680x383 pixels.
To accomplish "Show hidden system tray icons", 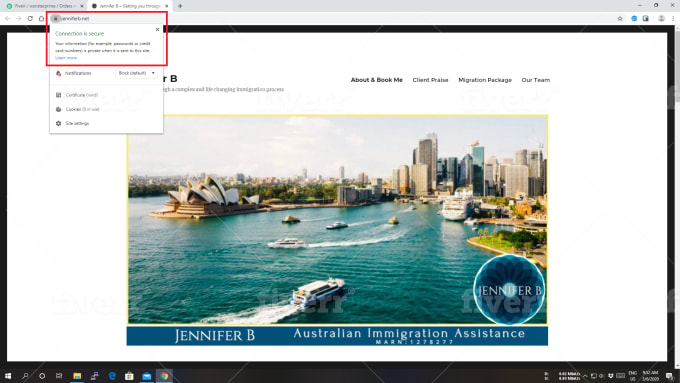I will tap(585, 376).
